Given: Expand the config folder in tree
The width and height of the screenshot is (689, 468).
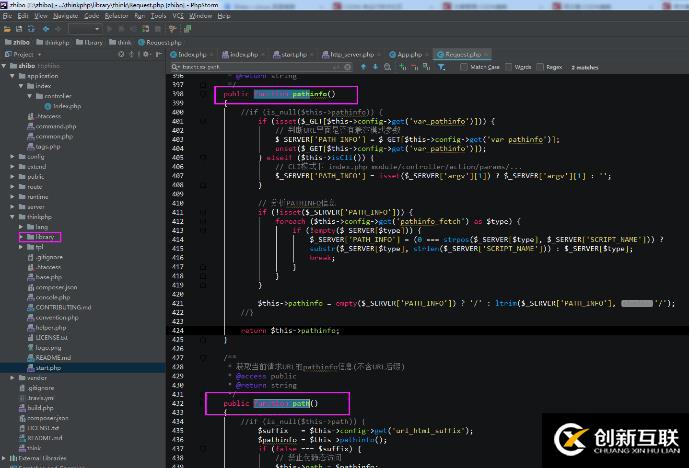Looking at the screenshot, I should tap(13, 156).
